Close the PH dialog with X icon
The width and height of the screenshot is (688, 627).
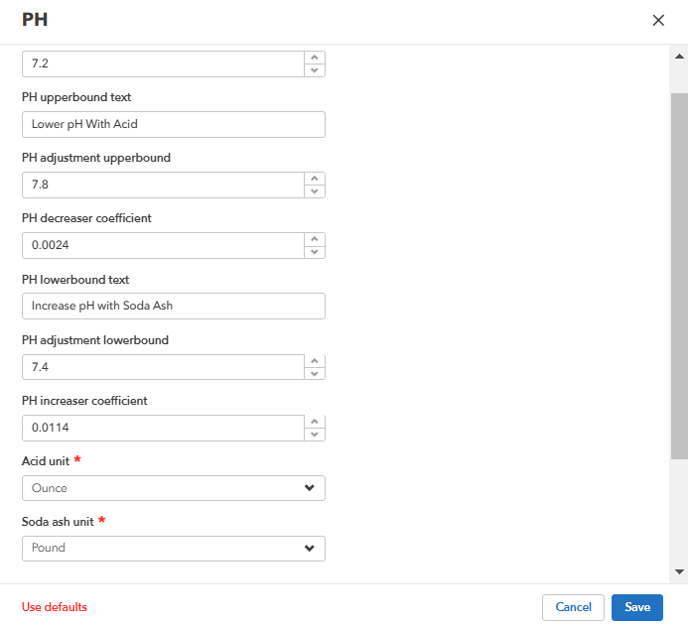tap(658, 20)
